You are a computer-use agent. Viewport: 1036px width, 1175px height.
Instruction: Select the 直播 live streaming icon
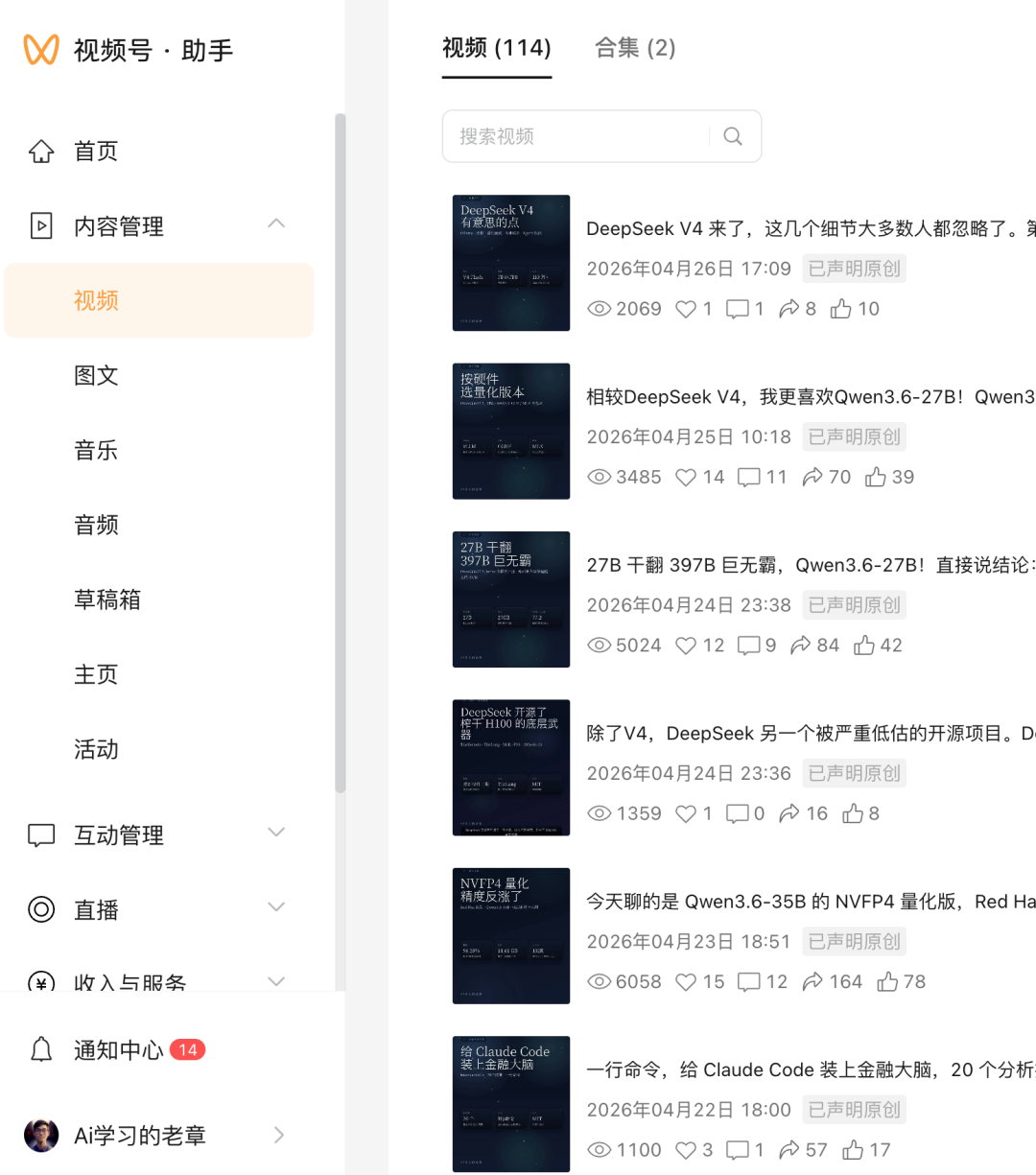pyautogui.click(x=41, y=909)
